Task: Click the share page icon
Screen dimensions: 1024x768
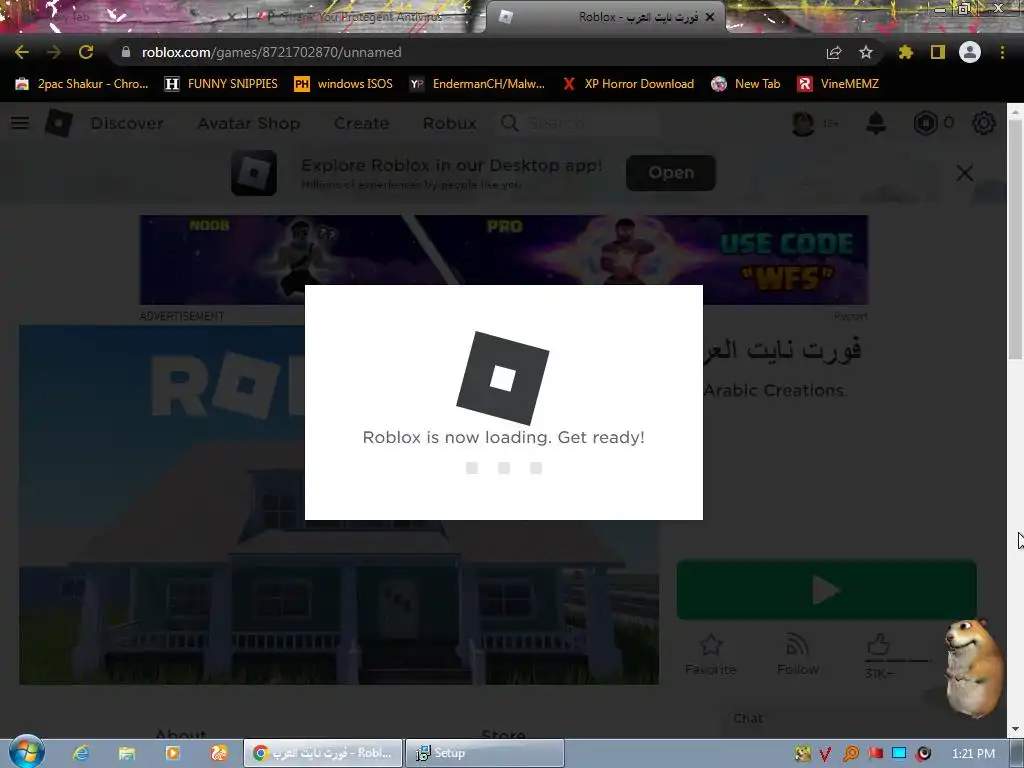Action: [834, 52]
